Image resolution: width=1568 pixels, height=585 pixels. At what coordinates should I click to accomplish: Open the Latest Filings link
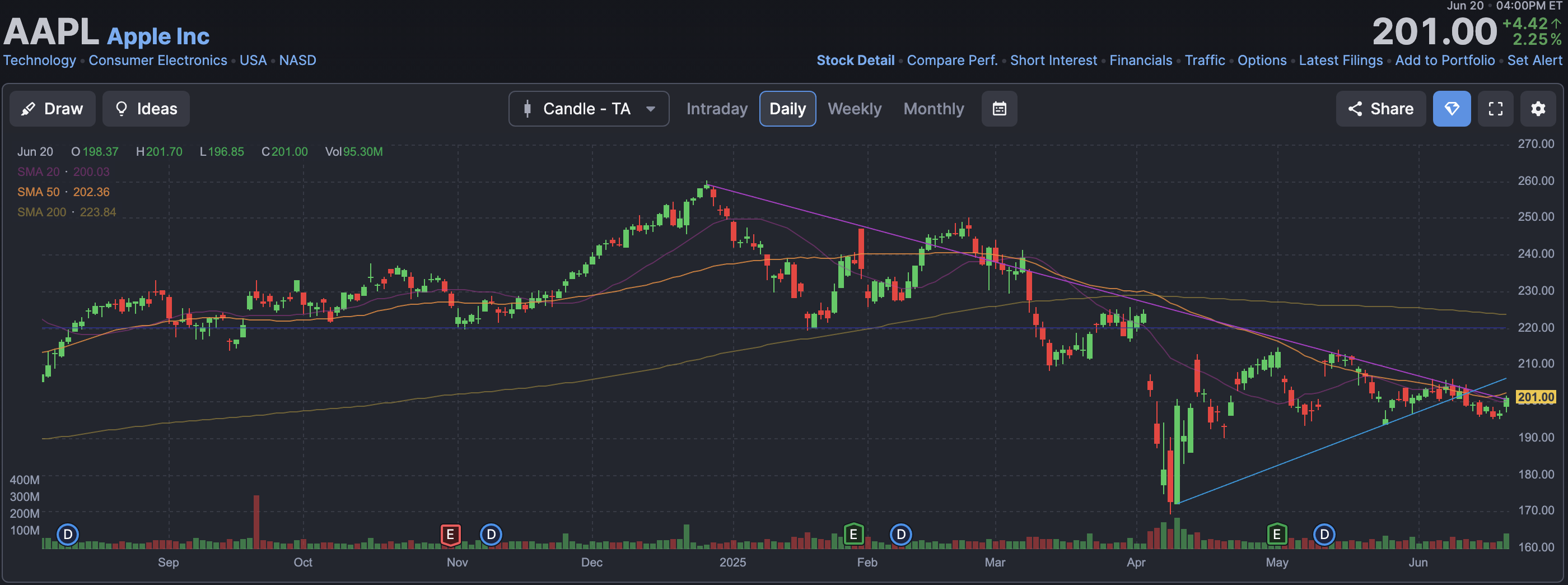[1341, 61]
